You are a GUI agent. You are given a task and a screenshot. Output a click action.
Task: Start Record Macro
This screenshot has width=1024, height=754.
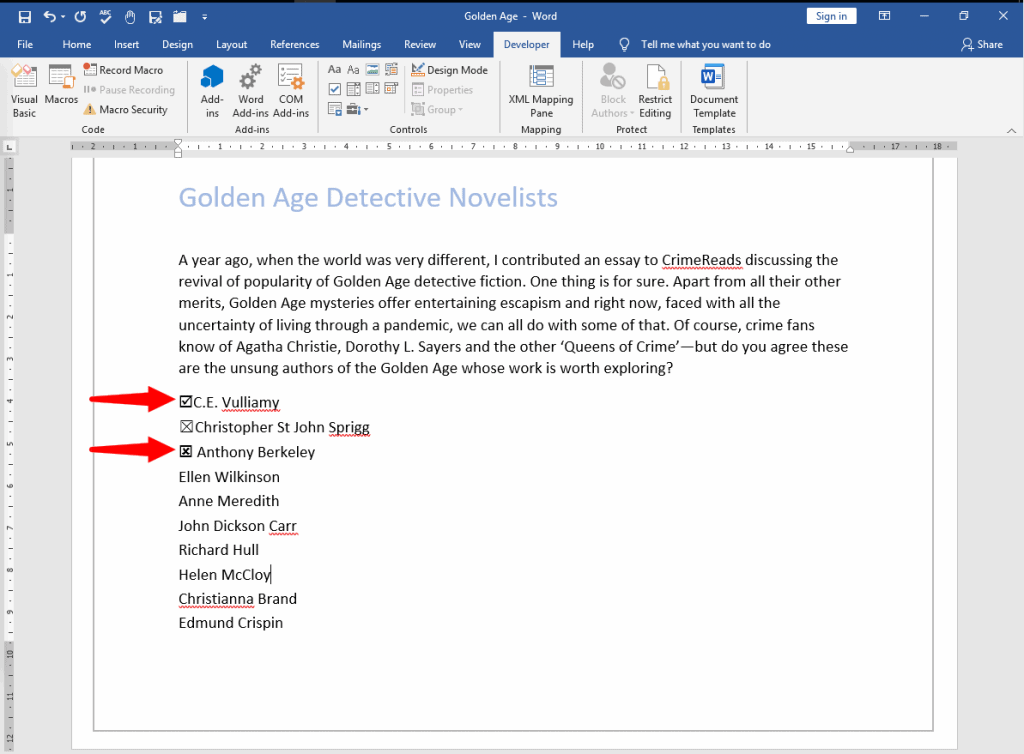pos(123,70)
